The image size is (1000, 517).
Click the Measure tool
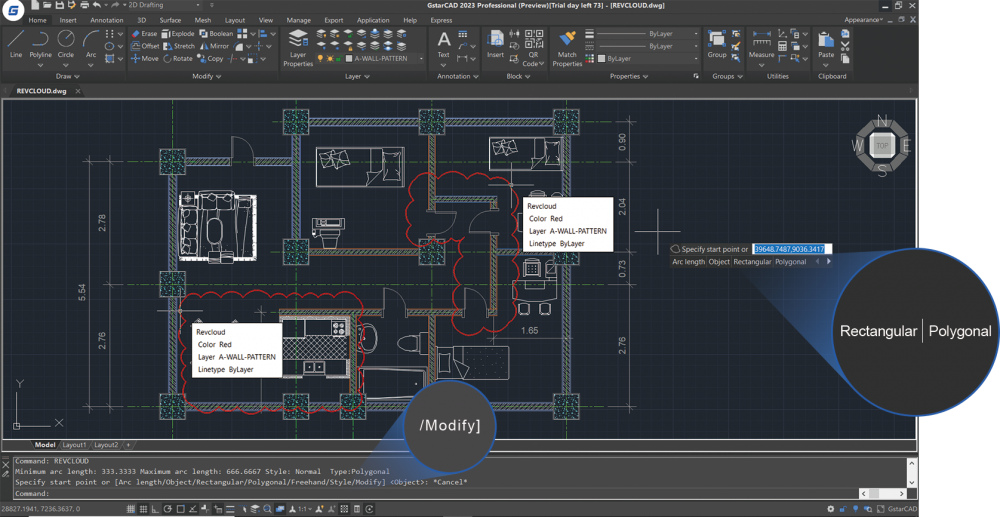pos(761,45)
